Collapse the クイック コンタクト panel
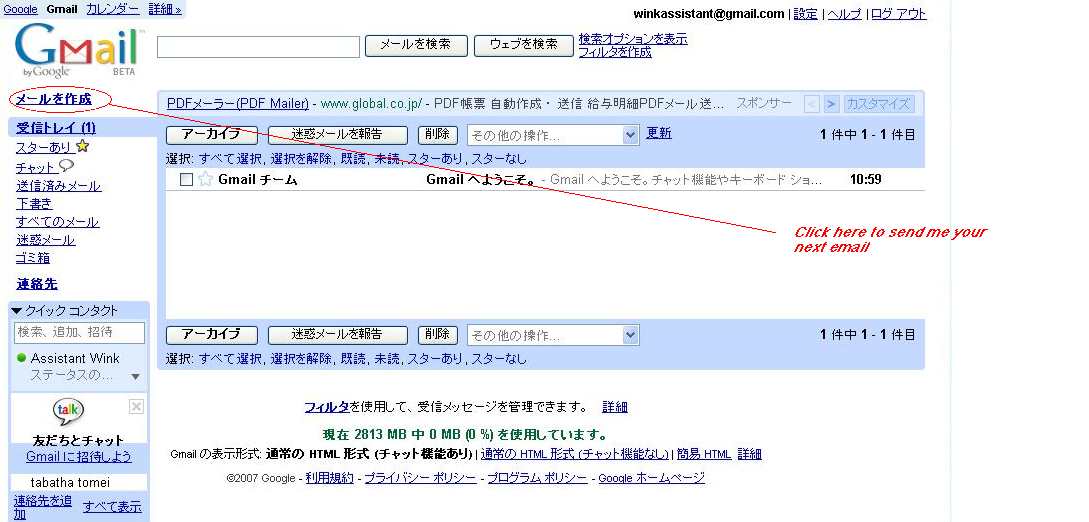 click(17, 311)
